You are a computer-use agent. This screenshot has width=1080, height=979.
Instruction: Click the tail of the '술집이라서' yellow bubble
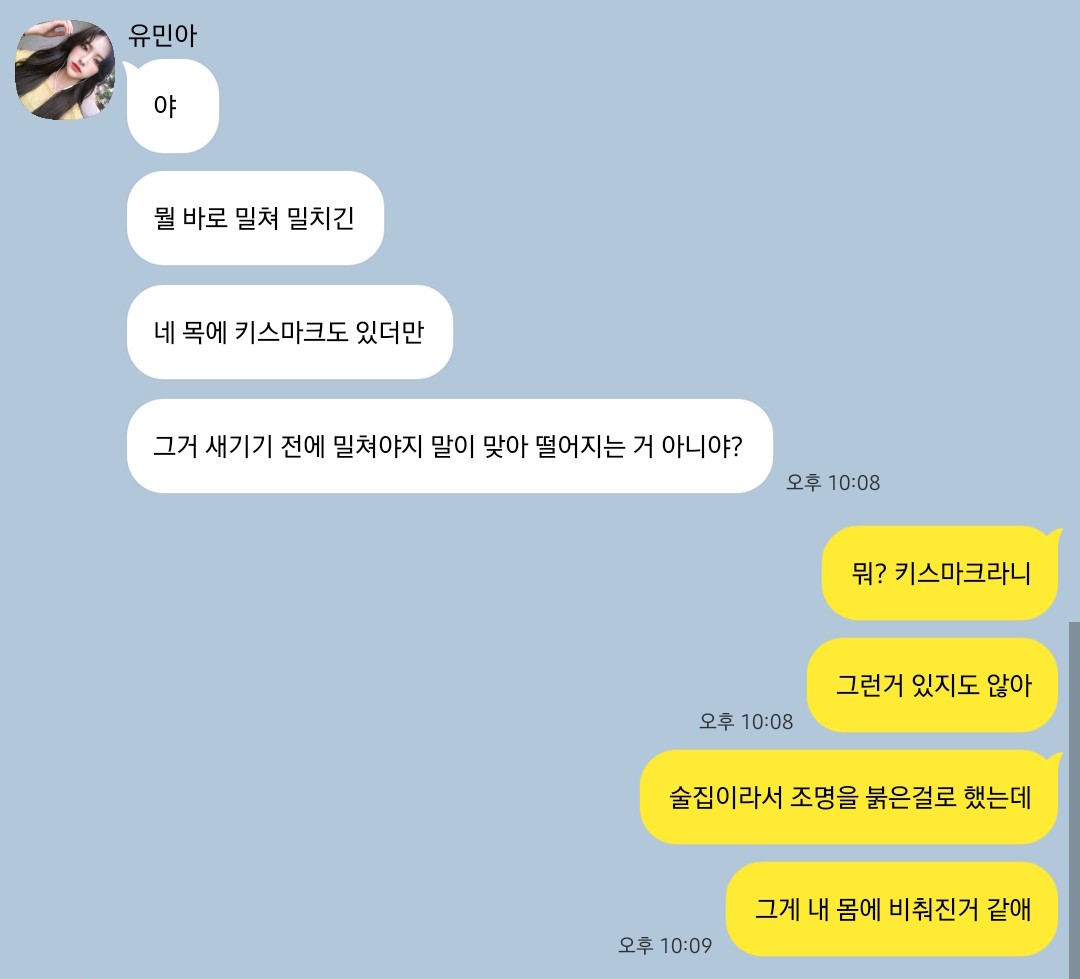(1055, 759)
